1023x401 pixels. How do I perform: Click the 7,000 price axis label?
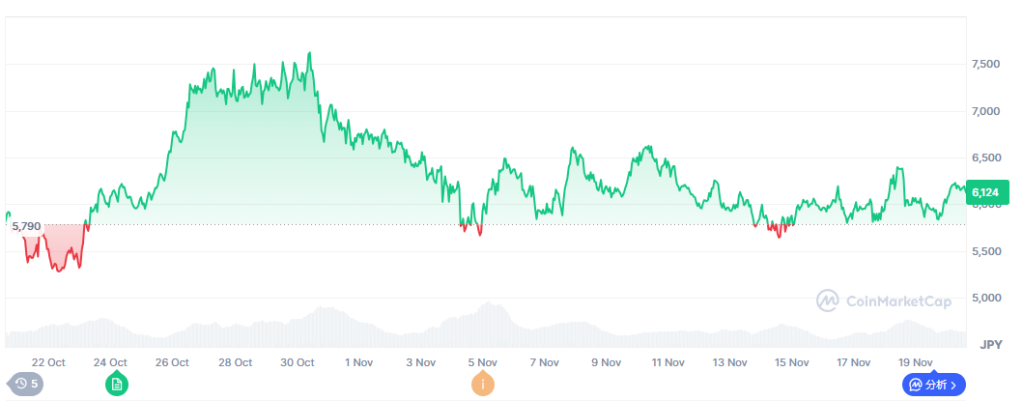coord(986,111)
